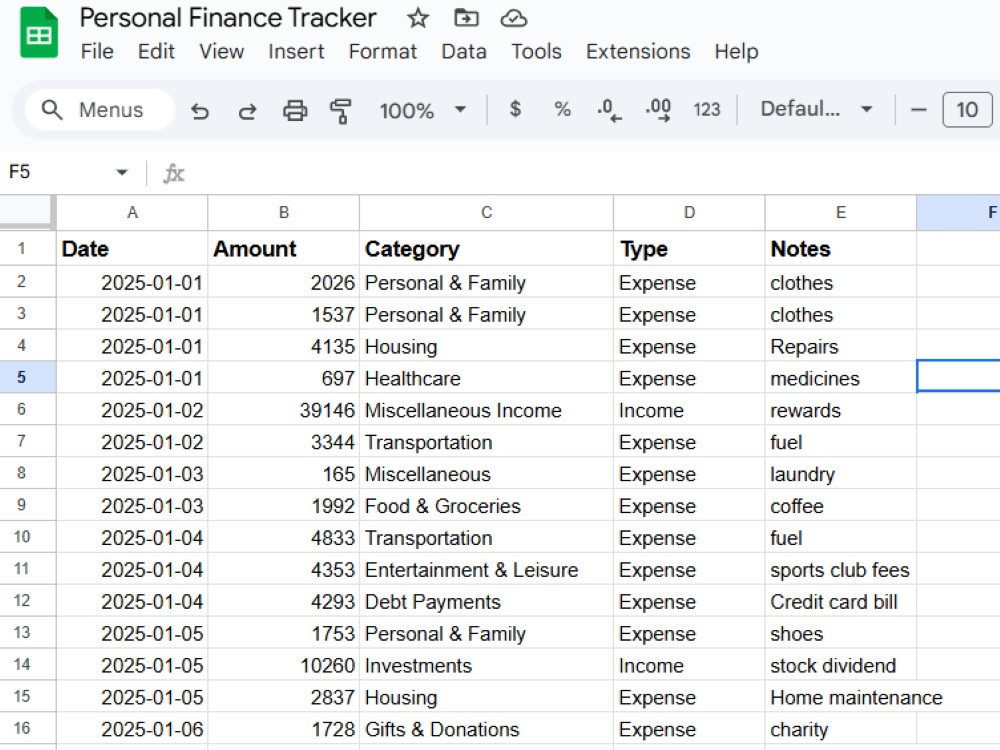Check the cloud save status icon
This screenshot has width=1000, height=750.
(x=513, y=19)
